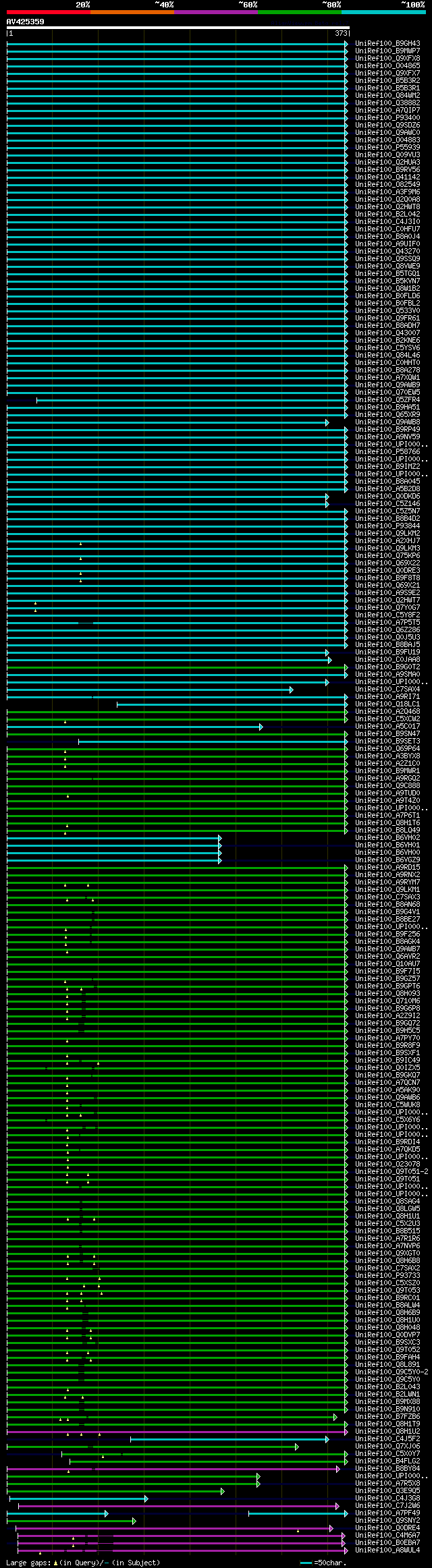Click hit label UniRef100_P58766
Image resolution: width=432 pixels, height=1568 pixels.
tap(387, 452)
